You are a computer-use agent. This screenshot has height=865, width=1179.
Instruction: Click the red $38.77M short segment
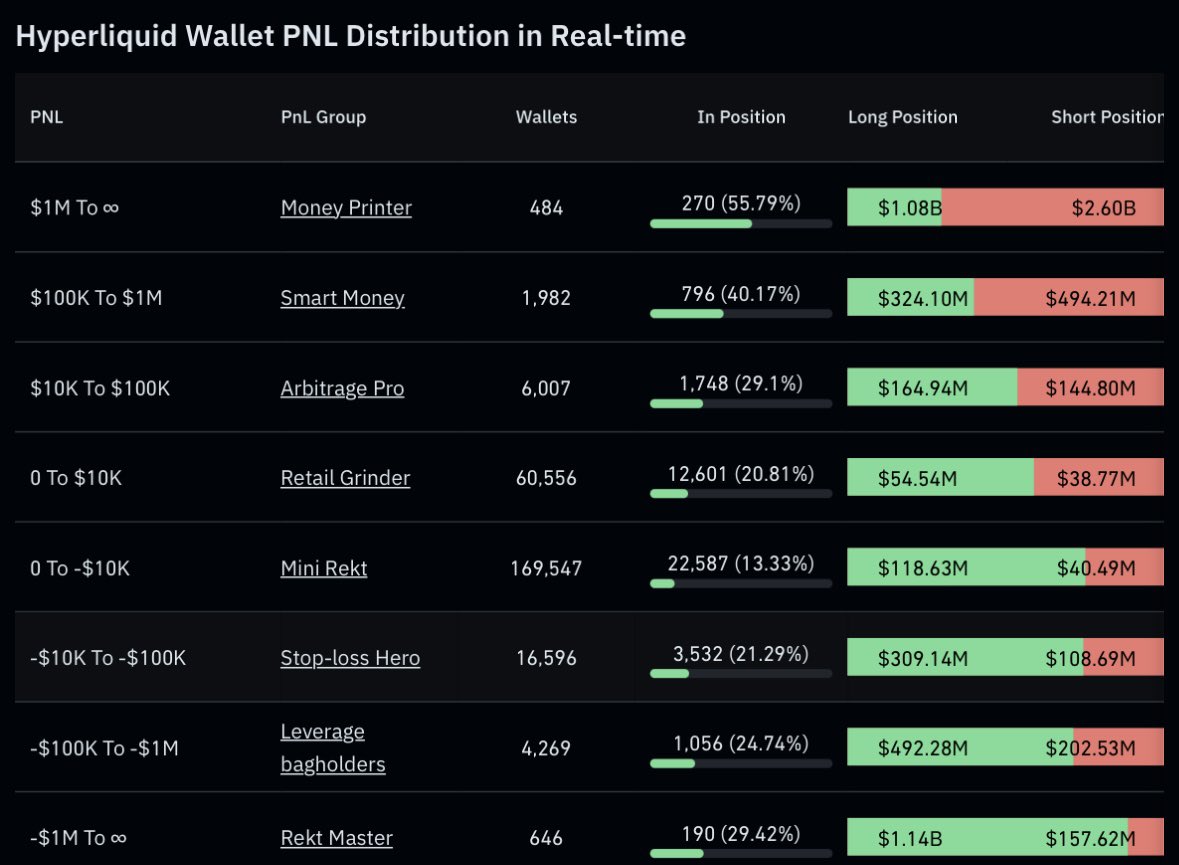click(1099, 477)
